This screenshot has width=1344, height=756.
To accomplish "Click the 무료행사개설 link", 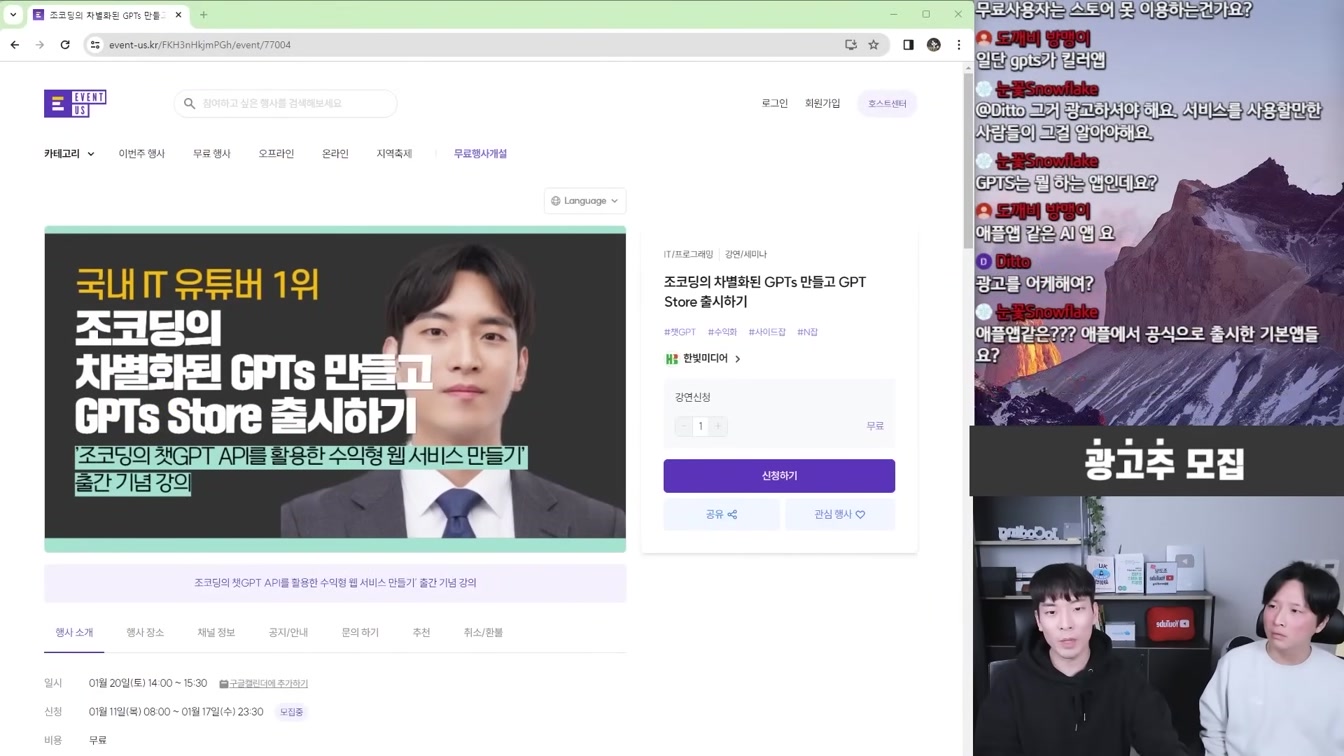I will 480,154.
